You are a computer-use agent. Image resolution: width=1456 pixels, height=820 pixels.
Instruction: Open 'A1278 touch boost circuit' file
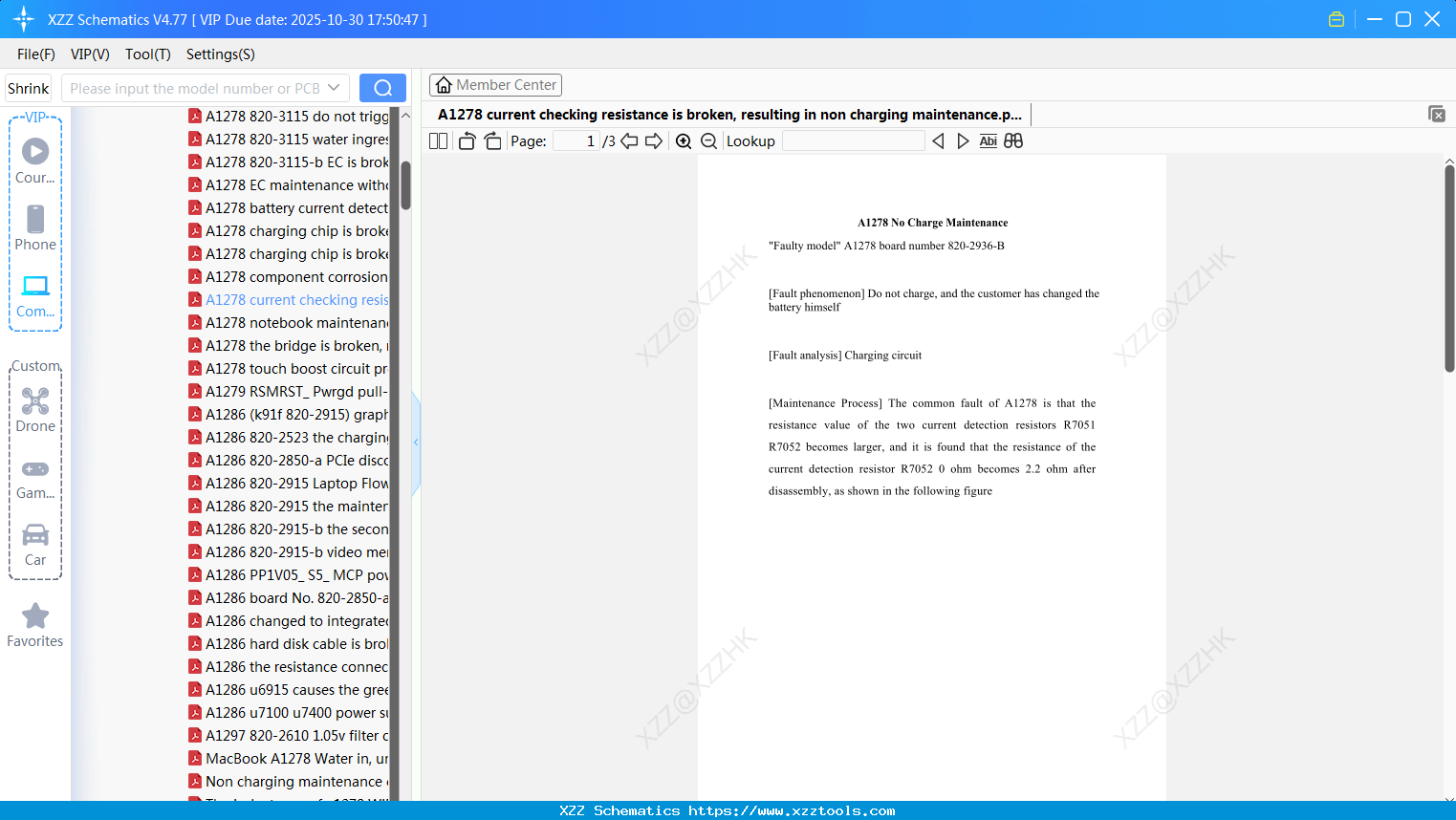[x=289, y=369]
